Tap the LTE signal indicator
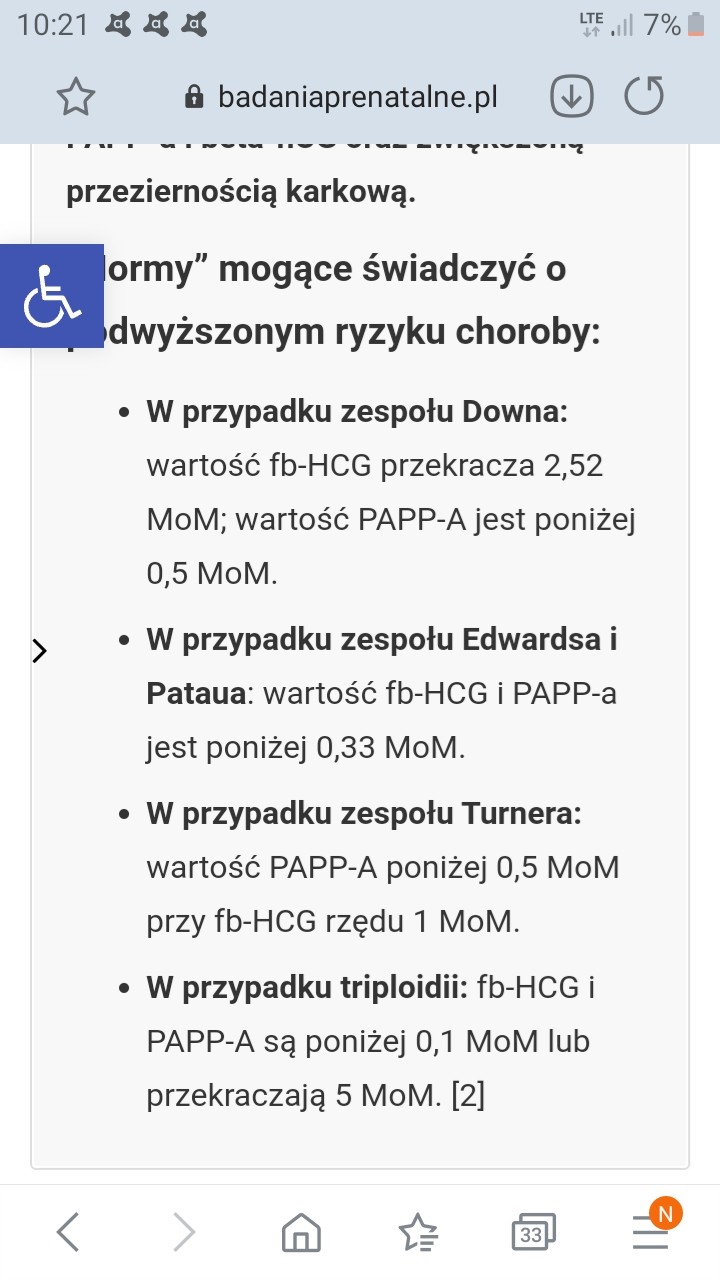 pos(592,25)
